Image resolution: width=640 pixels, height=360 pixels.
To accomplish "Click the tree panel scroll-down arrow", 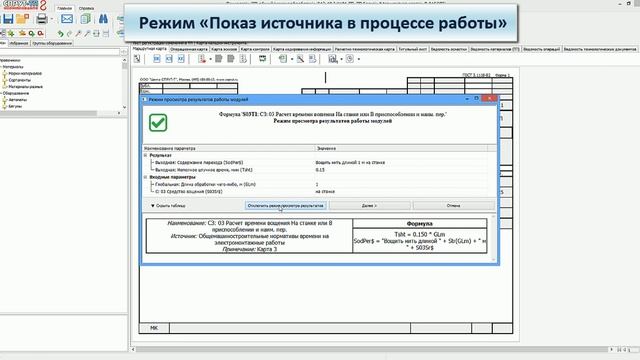I will [124, 107].
